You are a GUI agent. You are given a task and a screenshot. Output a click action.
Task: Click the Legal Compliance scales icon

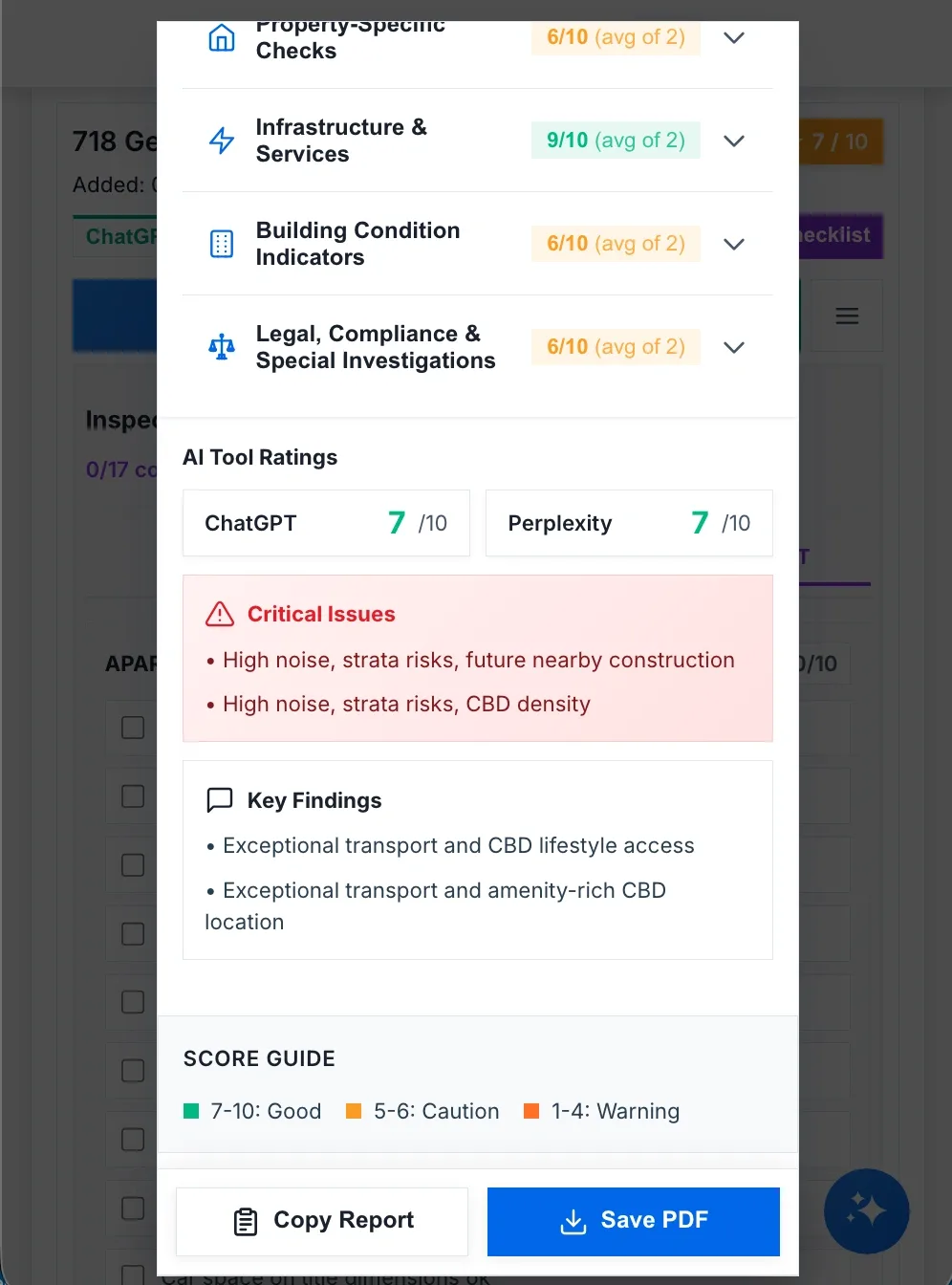pos(222,346)
